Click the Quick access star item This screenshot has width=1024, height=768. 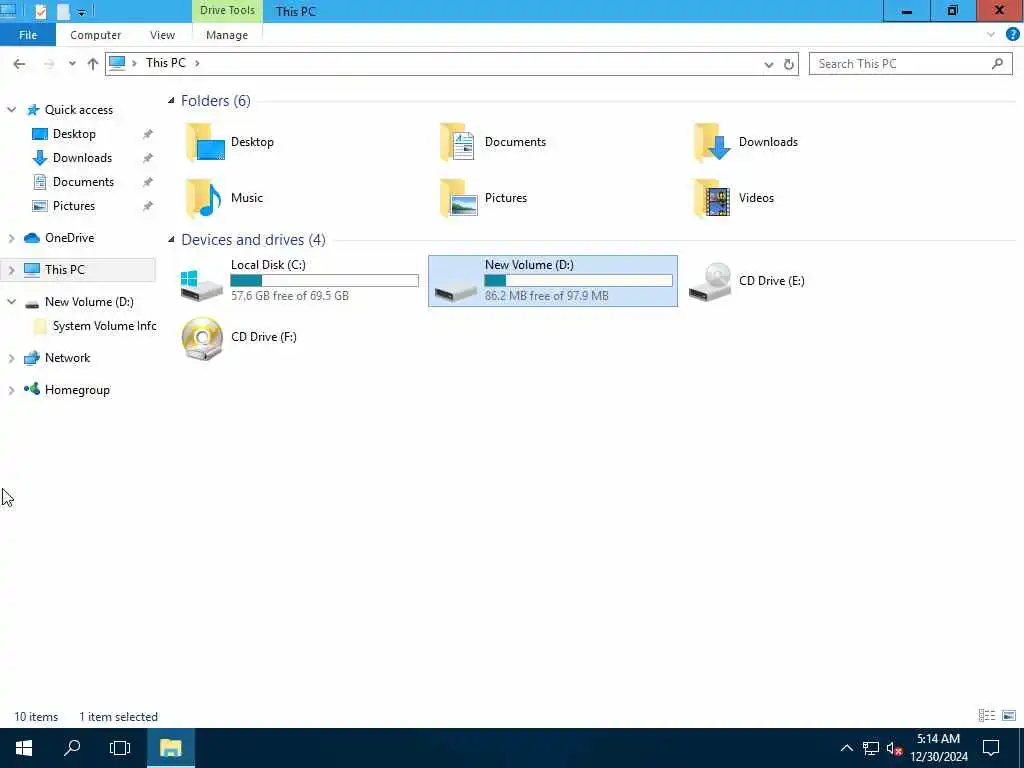(78, 110)
